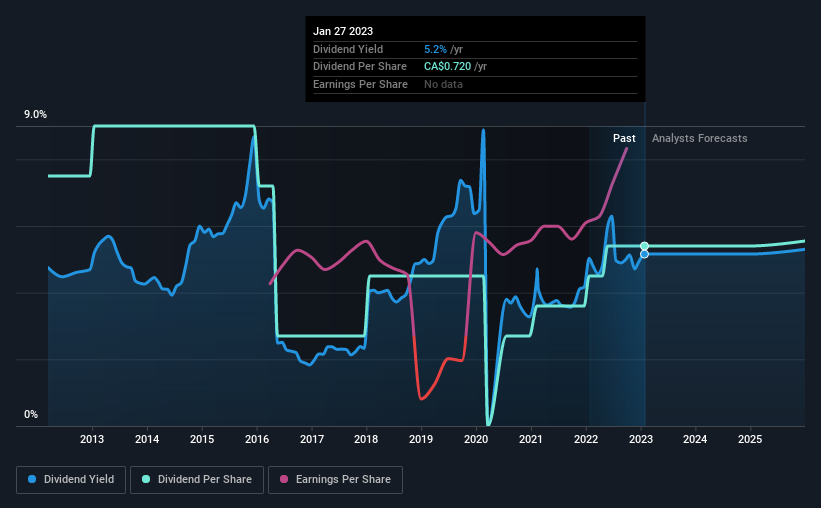The width and height of the screenshot is (821, 508).
Task: Click the 2019 x-axis label
Action: point(421,439)
